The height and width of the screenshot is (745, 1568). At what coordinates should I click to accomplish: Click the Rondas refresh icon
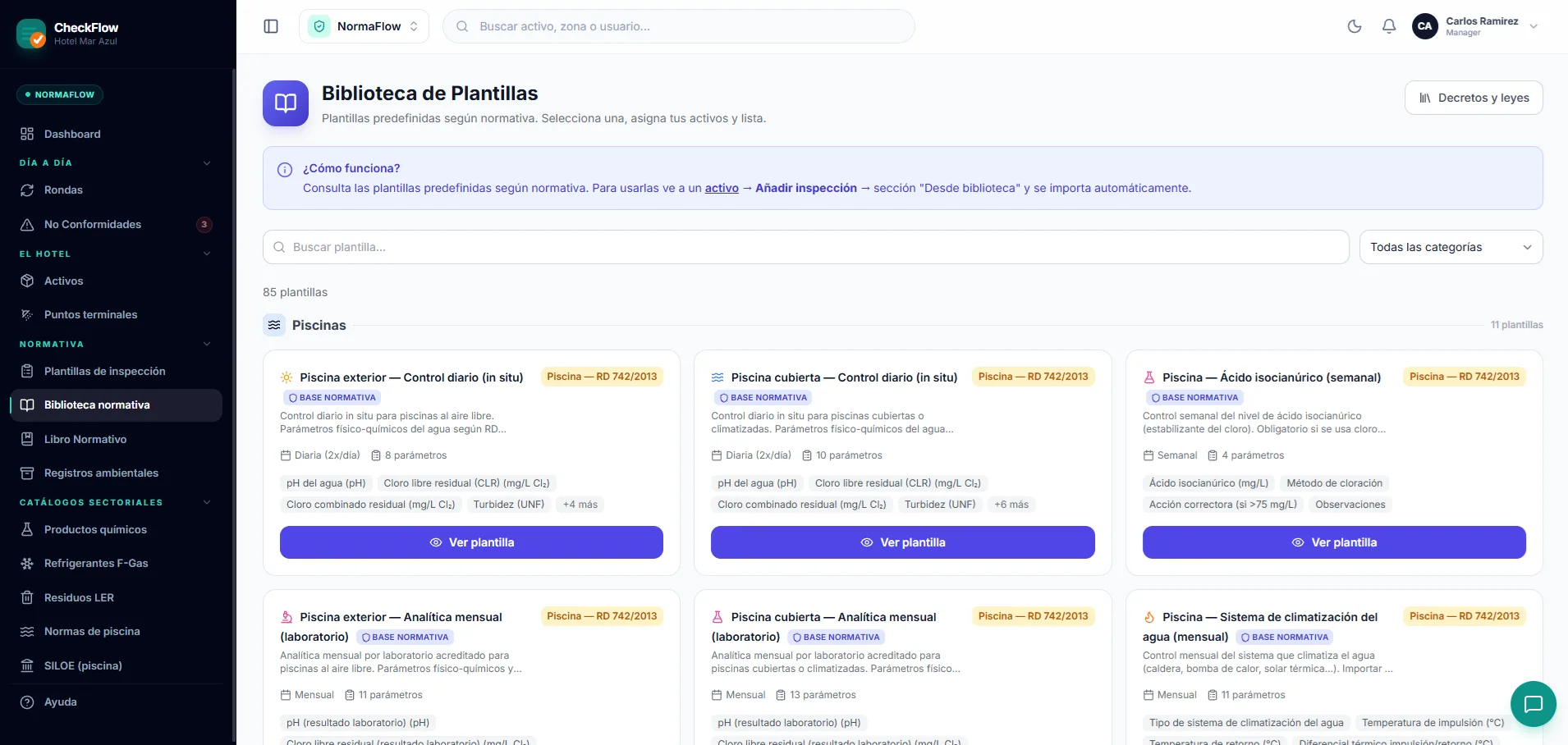coord(27,190)
